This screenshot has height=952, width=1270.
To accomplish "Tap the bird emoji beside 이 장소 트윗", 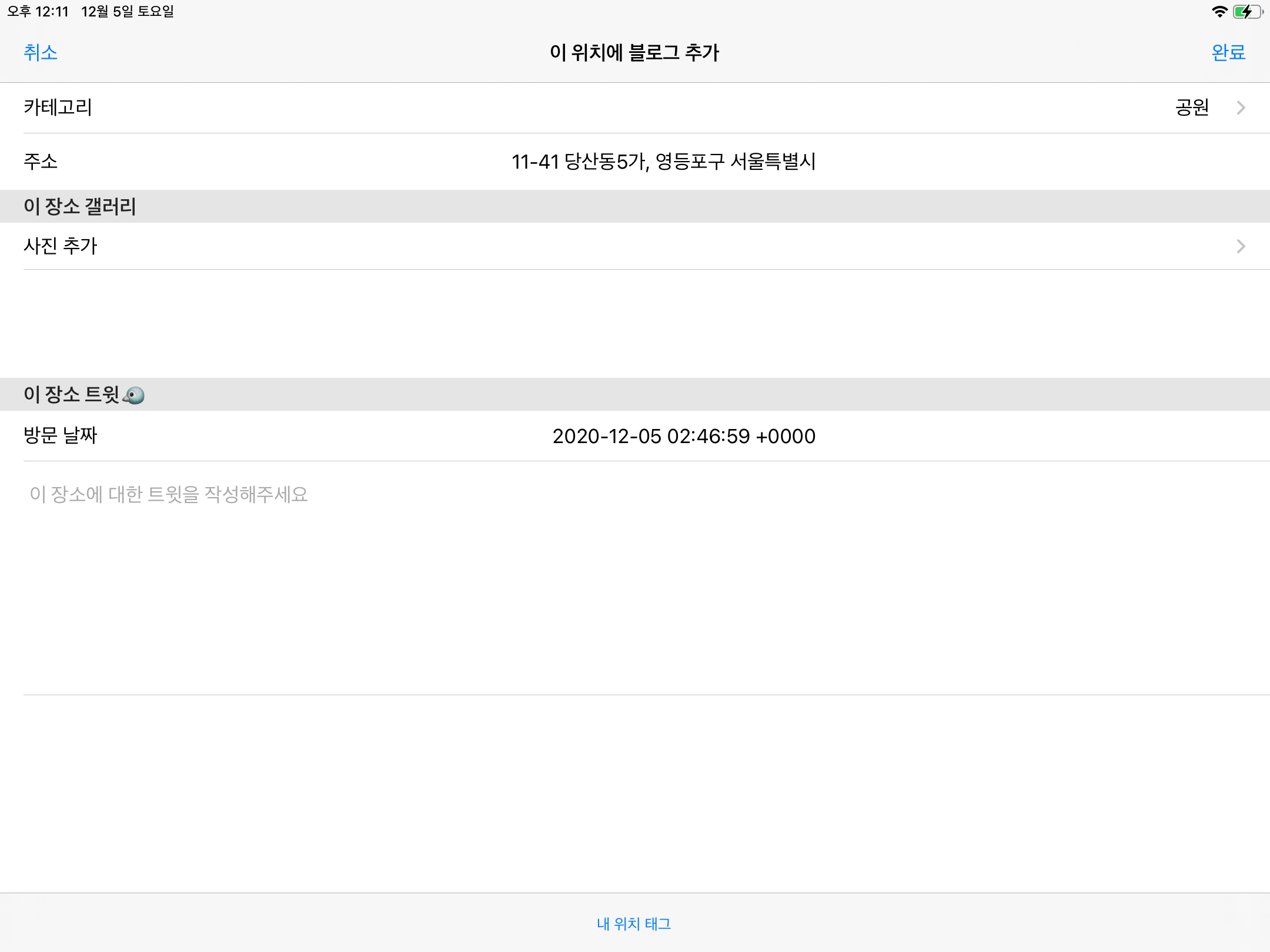I will coord(135,395).
